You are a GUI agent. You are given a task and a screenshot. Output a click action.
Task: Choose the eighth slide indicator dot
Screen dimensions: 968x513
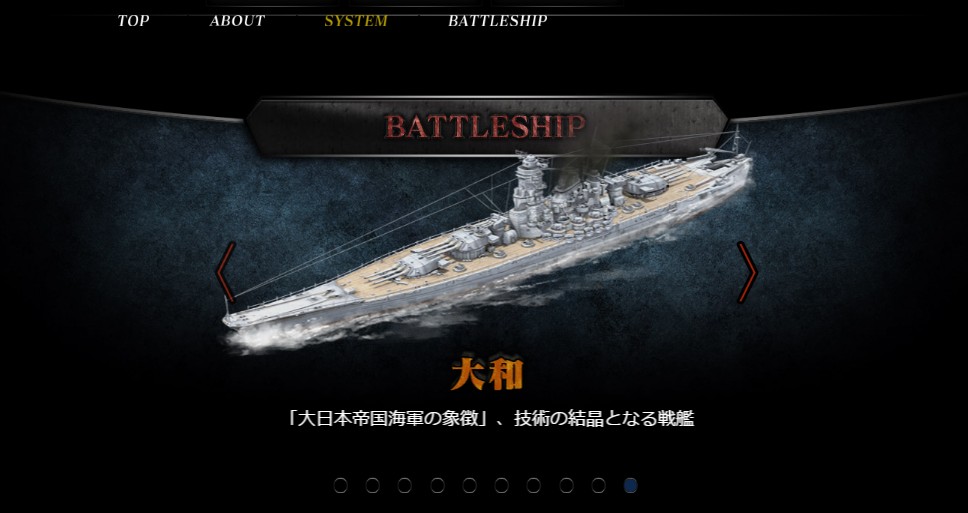tap(566, 486)
